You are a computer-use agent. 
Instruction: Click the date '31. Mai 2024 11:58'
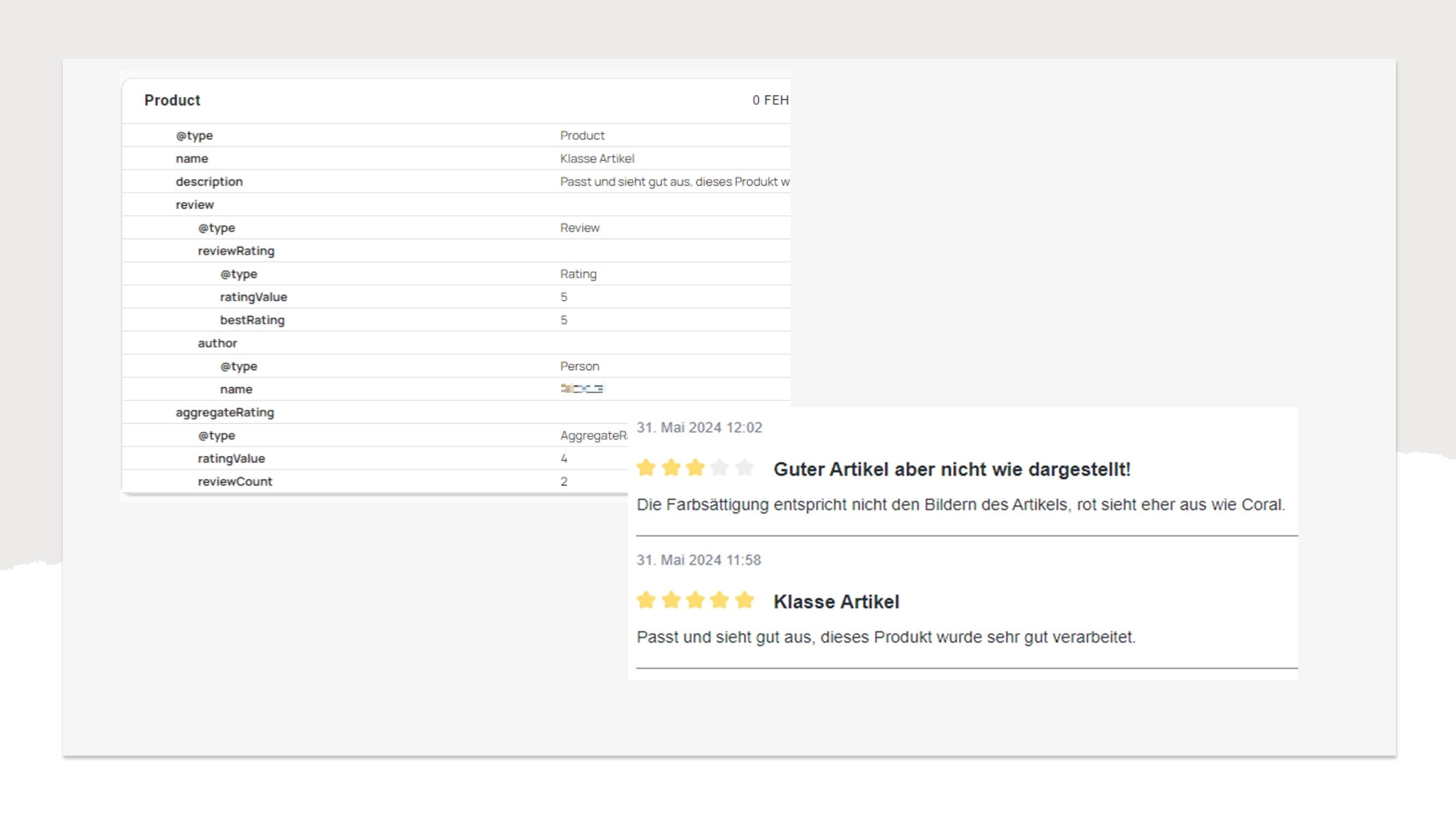pos(699,560)
